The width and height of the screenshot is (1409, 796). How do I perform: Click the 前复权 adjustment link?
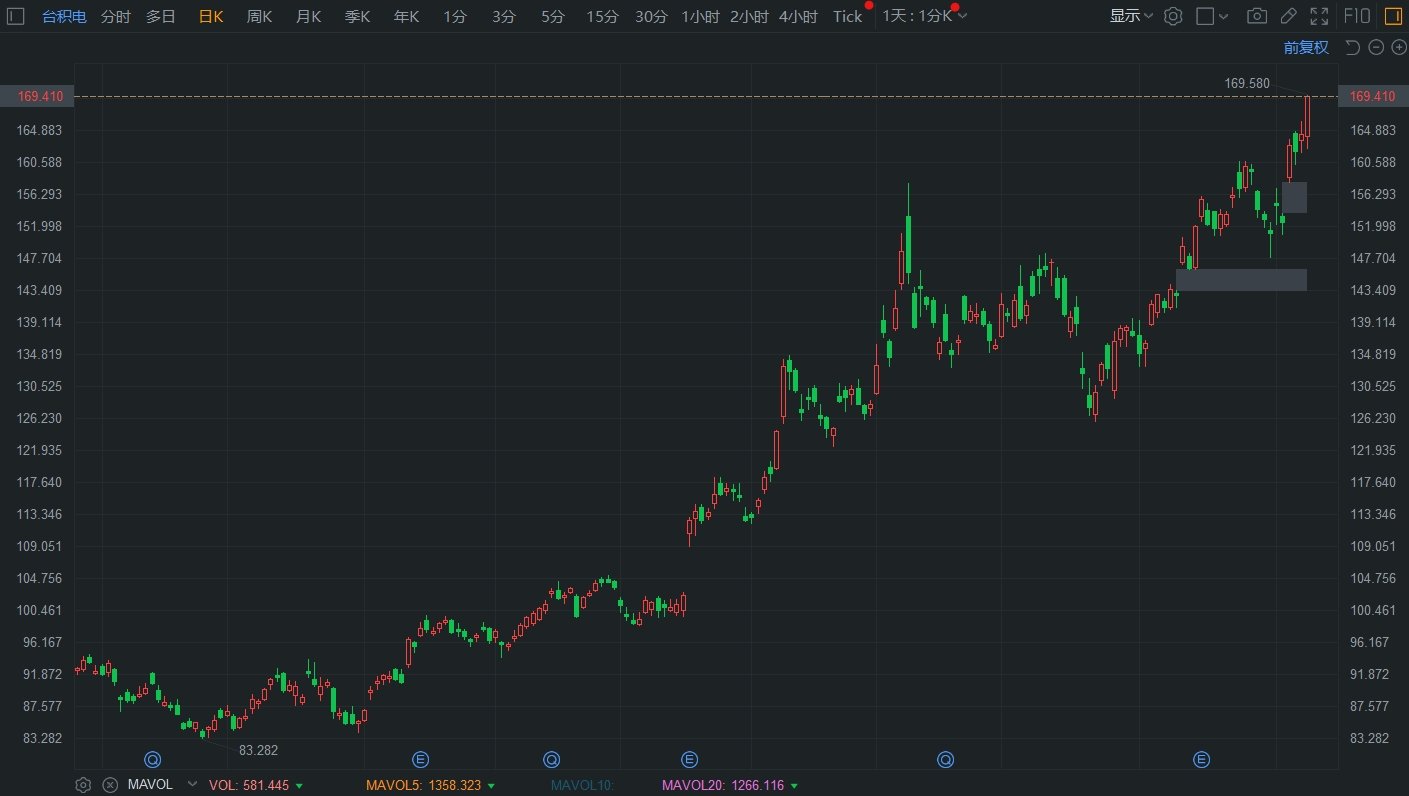[1306, 47]
